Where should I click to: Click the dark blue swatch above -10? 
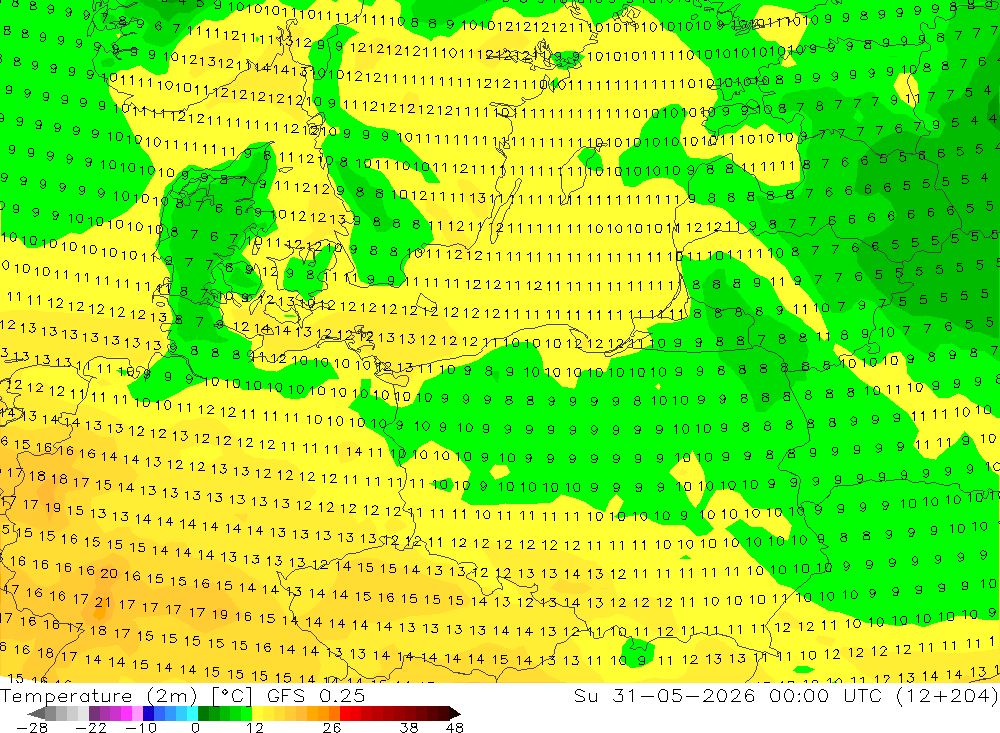coord(148,714)
